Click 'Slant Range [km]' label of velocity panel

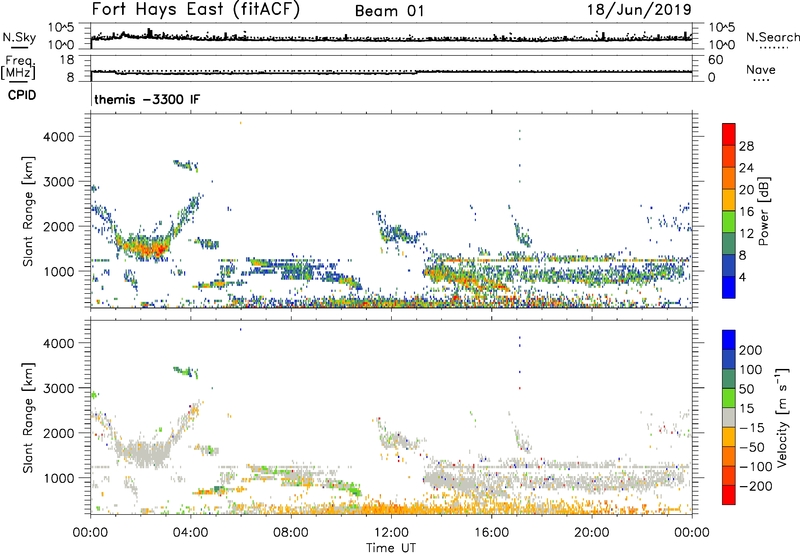tap(28, 417)
